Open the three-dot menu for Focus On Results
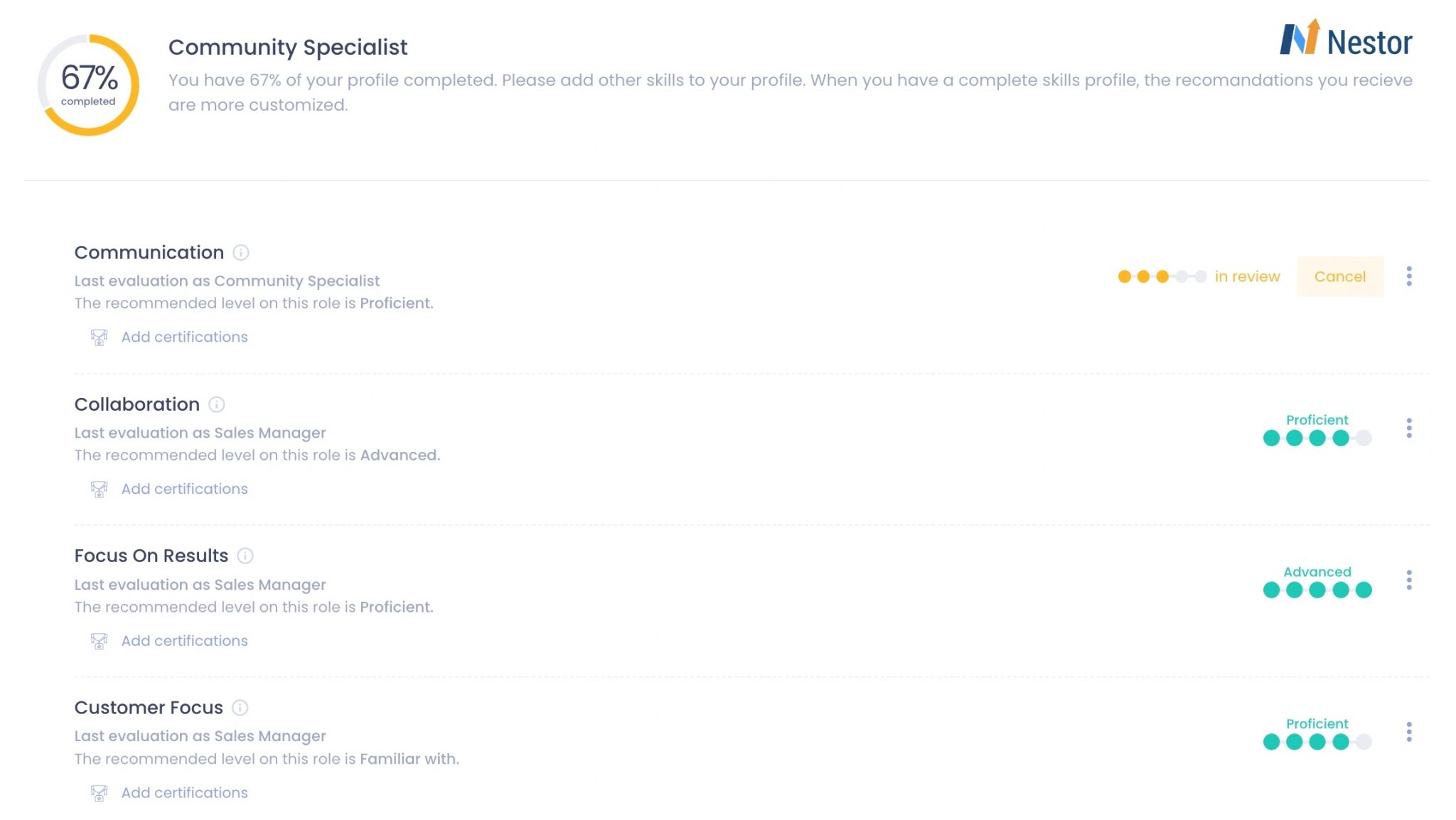Screen dimensions: 1456x820 pyautogui.click(x=1409, y=581)
